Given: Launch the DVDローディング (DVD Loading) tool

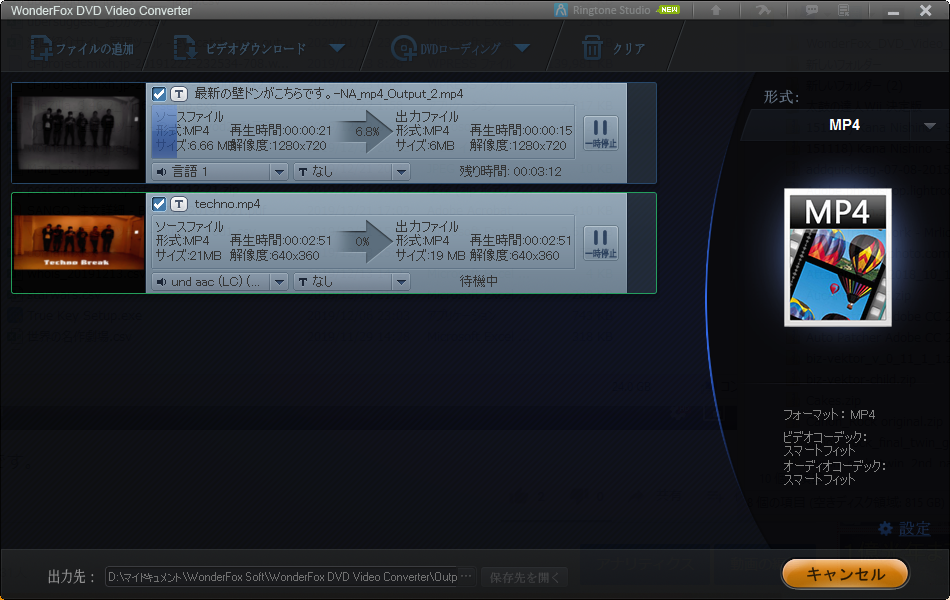Looking at the screenshot, I should pos(450,47).
